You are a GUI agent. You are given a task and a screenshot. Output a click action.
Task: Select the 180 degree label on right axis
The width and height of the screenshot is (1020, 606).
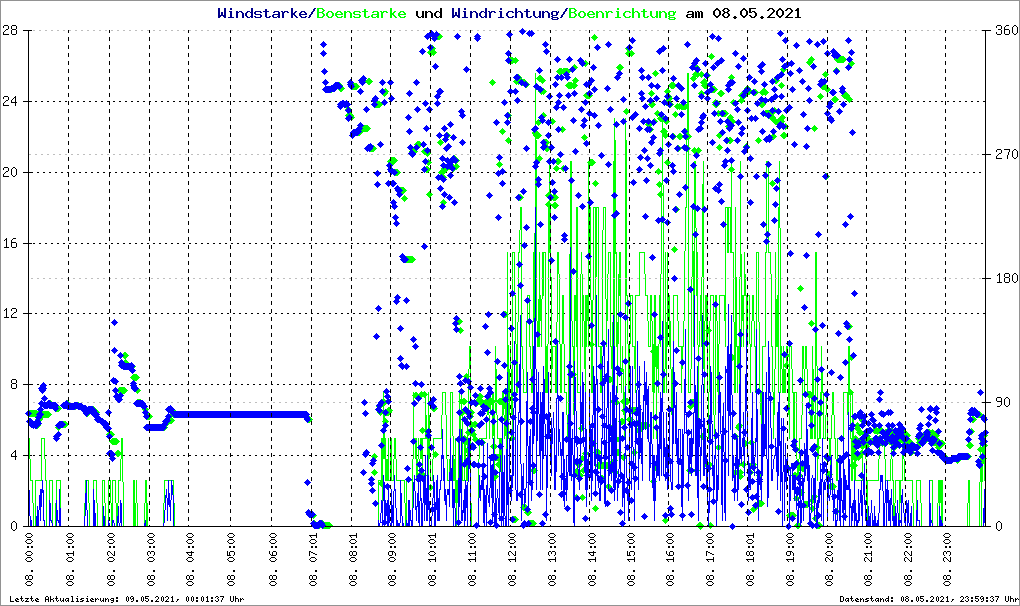1004,279
